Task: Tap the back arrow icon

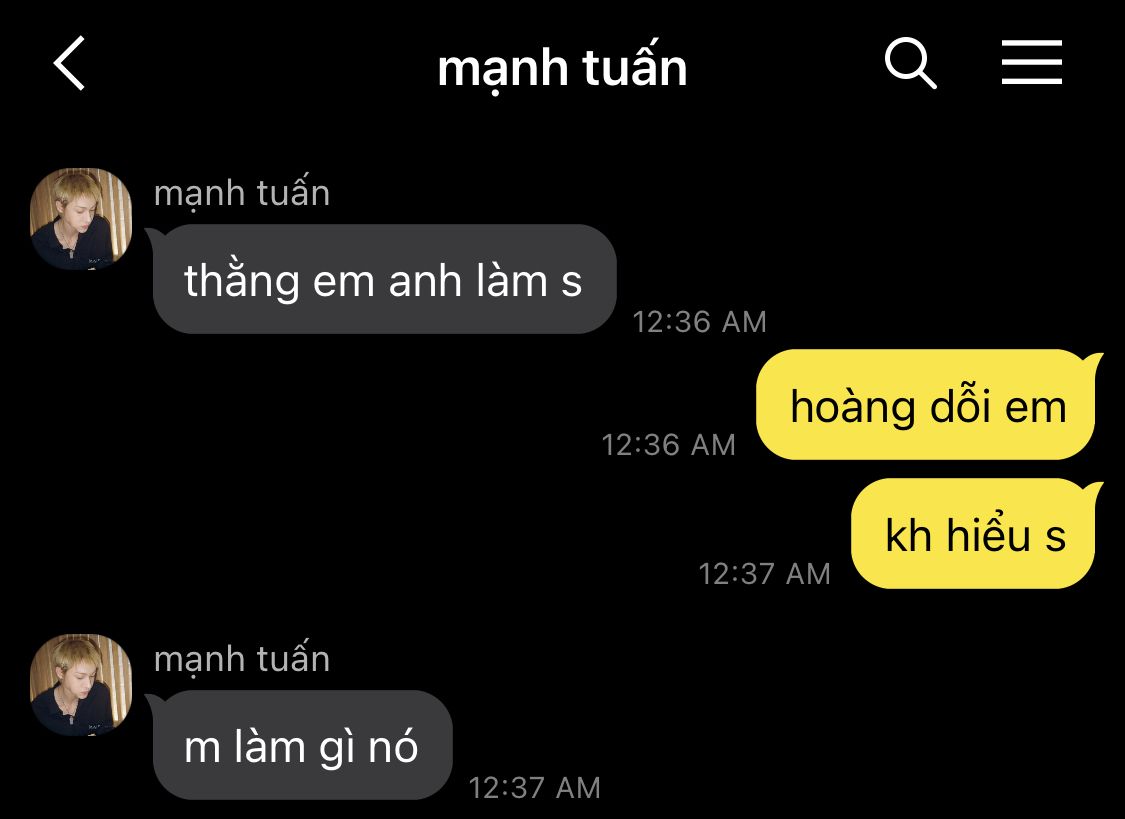Action: coord(70,63)
